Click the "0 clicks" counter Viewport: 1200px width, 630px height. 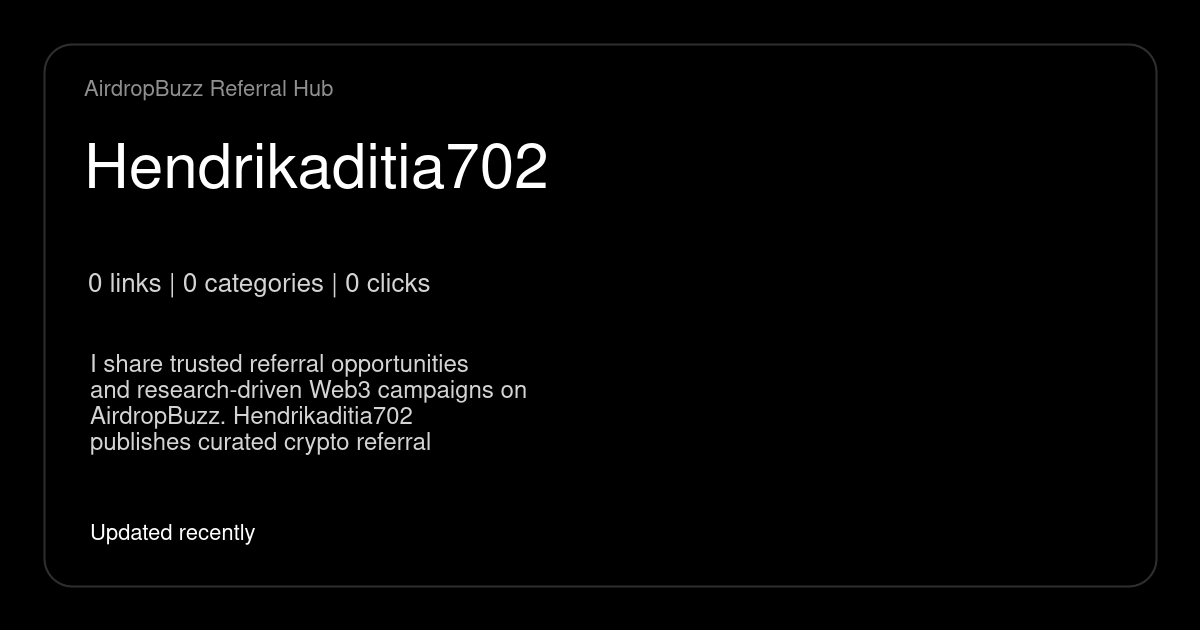pos(387,284)
